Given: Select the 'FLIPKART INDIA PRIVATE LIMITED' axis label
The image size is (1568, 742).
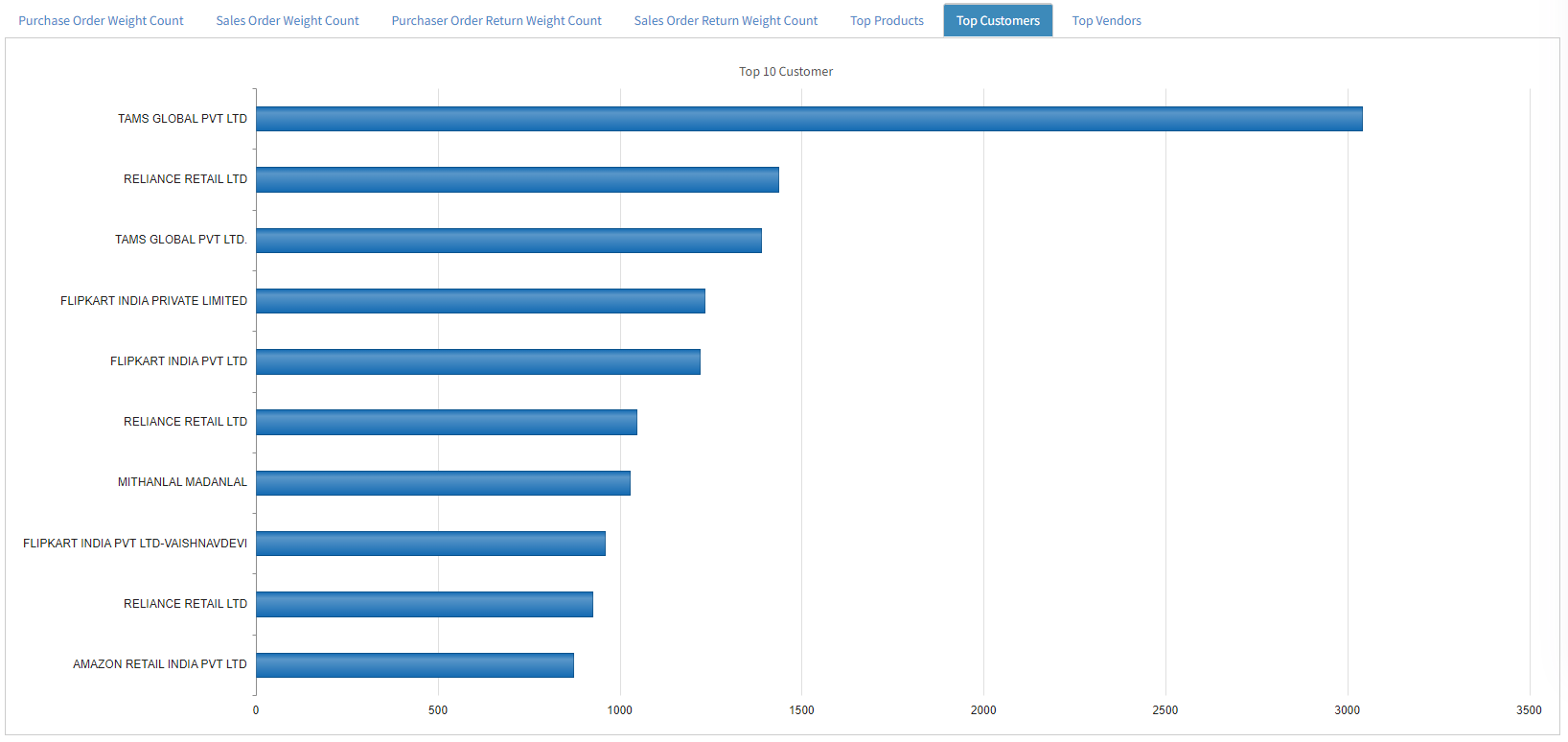Looking at the screenshot, I should point(153,301).
